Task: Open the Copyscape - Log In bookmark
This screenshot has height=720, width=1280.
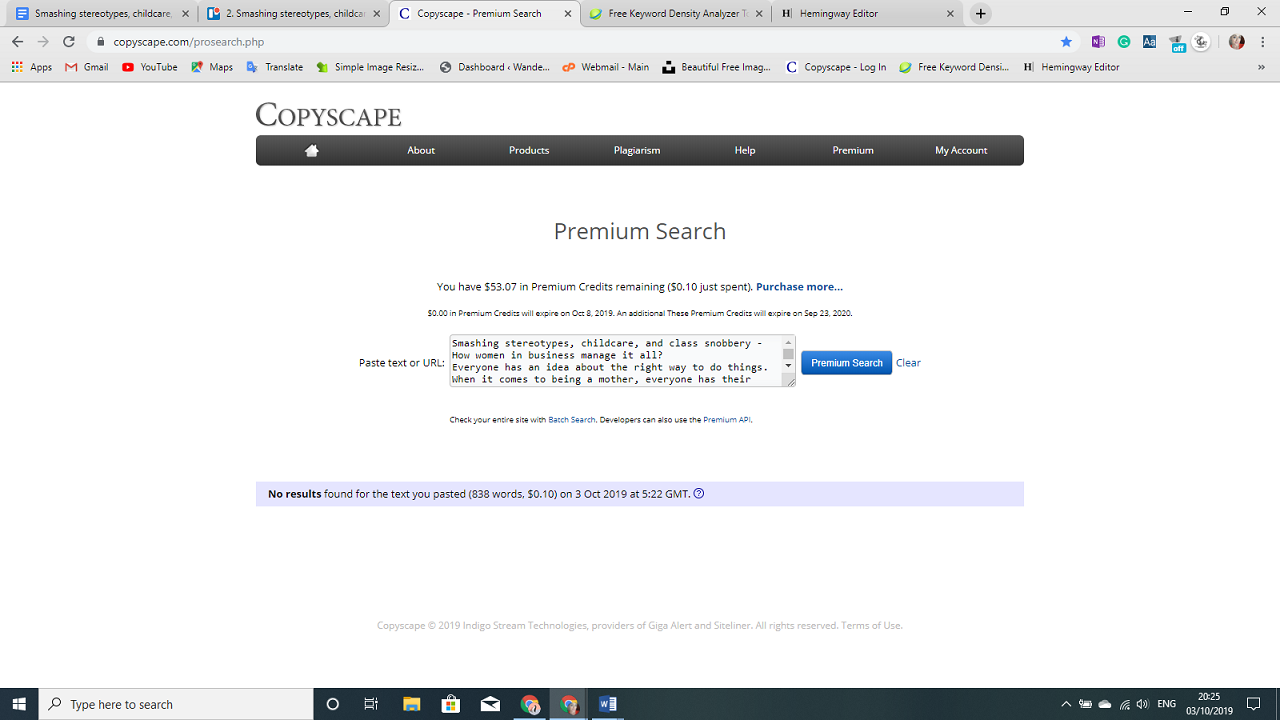Action: pyautogui.click(x=836, y=67)
